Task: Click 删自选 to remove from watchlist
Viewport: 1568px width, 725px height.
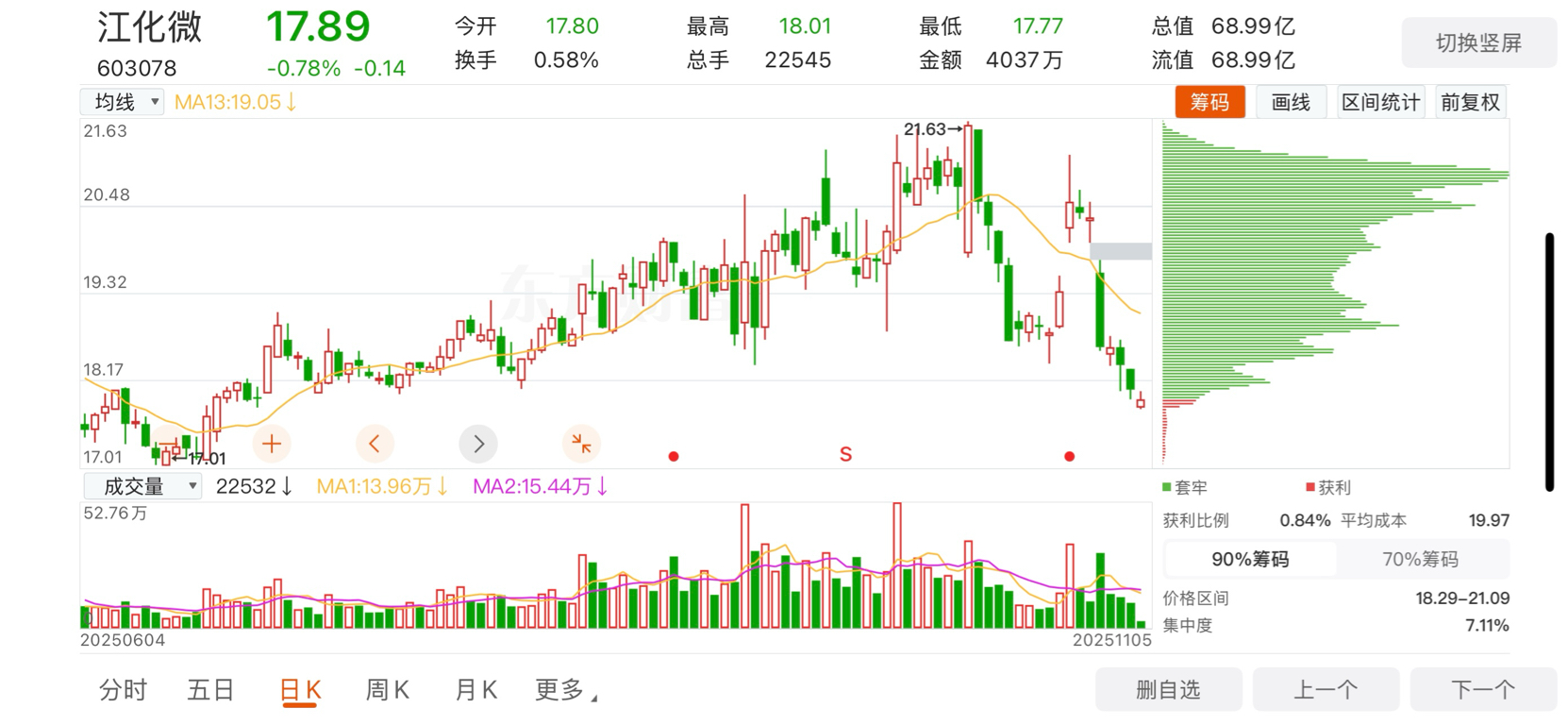Action: (x=1168, y=689)
